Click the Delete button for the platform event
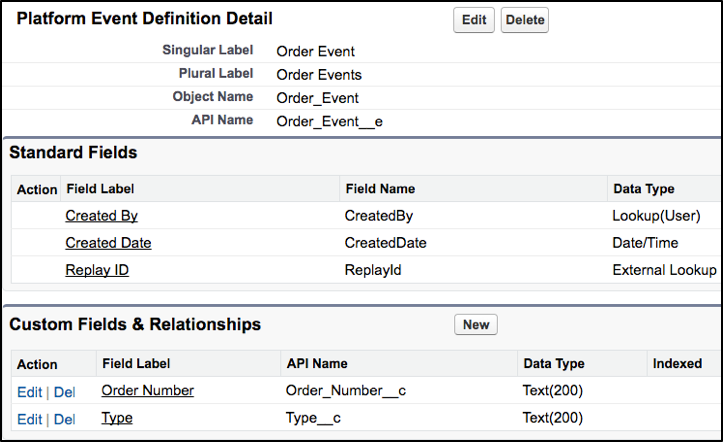Image resolution: width=723 pixels, height=442 pixels. [x=525, y=20]
